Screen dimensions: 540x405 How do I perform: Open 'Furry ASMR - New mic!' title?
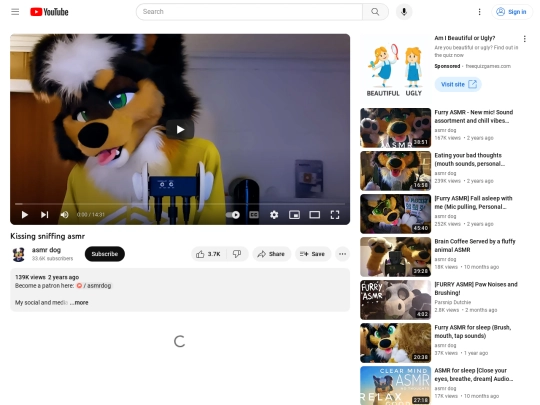(474, 116)
